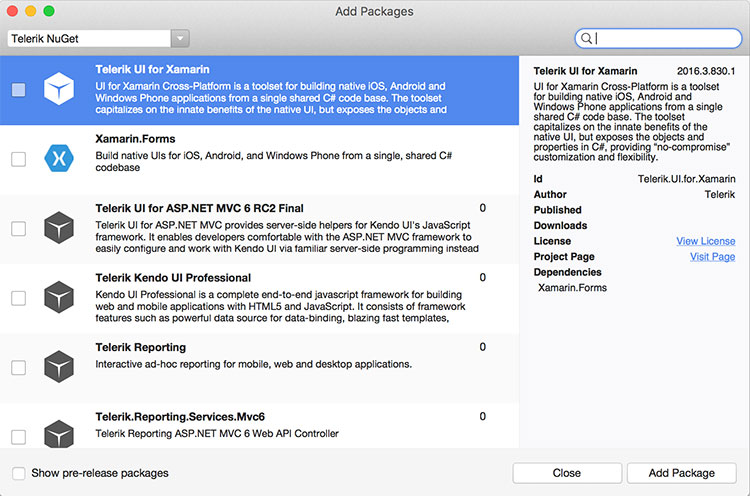Click the Add Package button
Image resolution: width=750 pixels, height=496 pixels.
(x=682, y=473)
